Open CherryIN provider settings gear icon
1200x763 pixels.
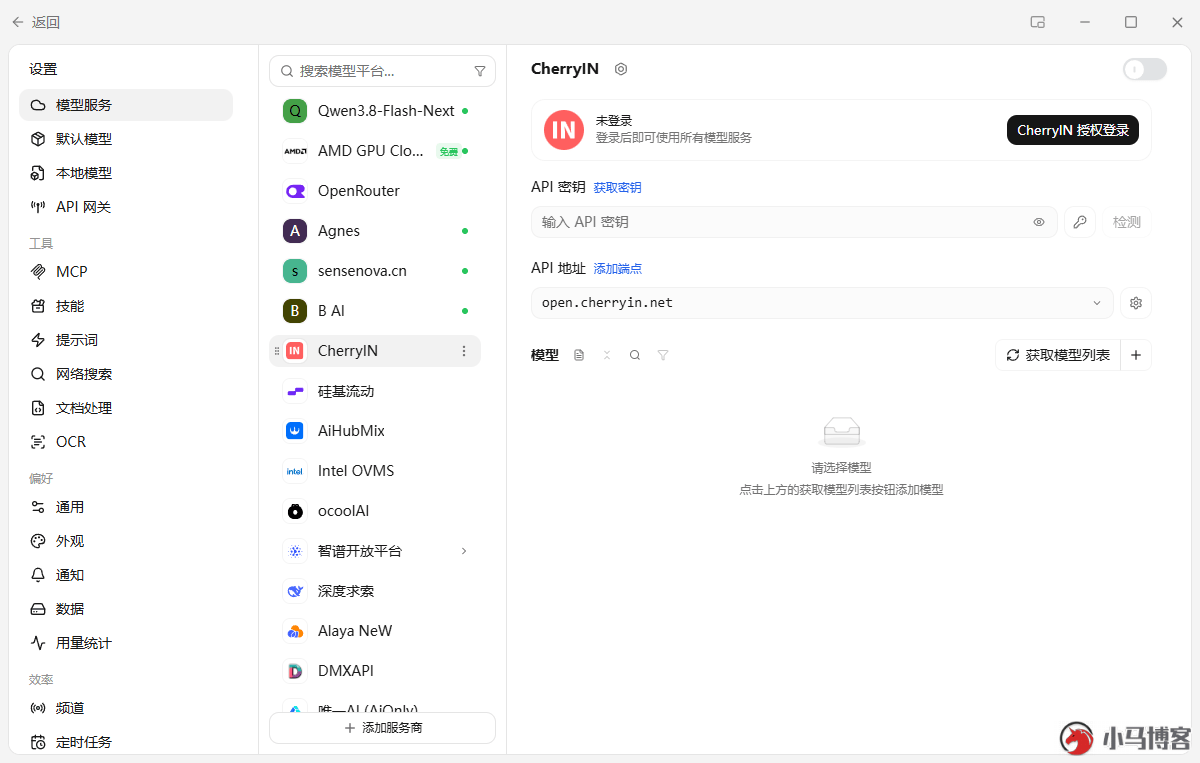tap(621, 69)
